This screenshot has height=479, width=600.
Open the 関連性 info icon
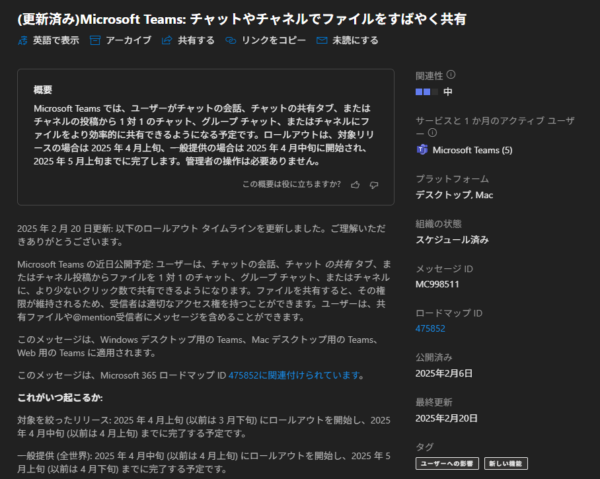(x=451, y=75)
